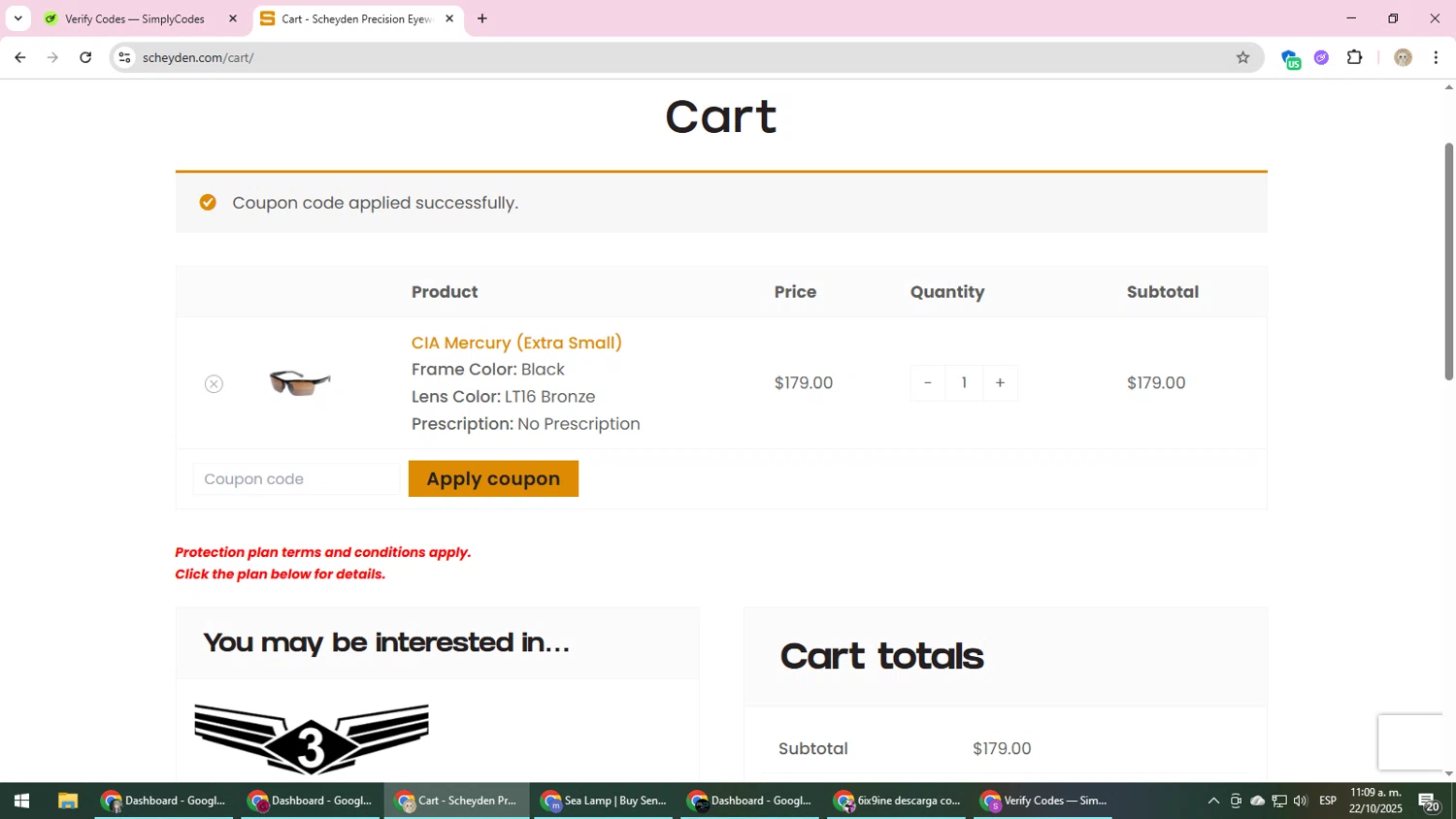Open the Windows Start menu
Image resolution: width=1456 pixels, height=819 pixels.
pos(21,801)
